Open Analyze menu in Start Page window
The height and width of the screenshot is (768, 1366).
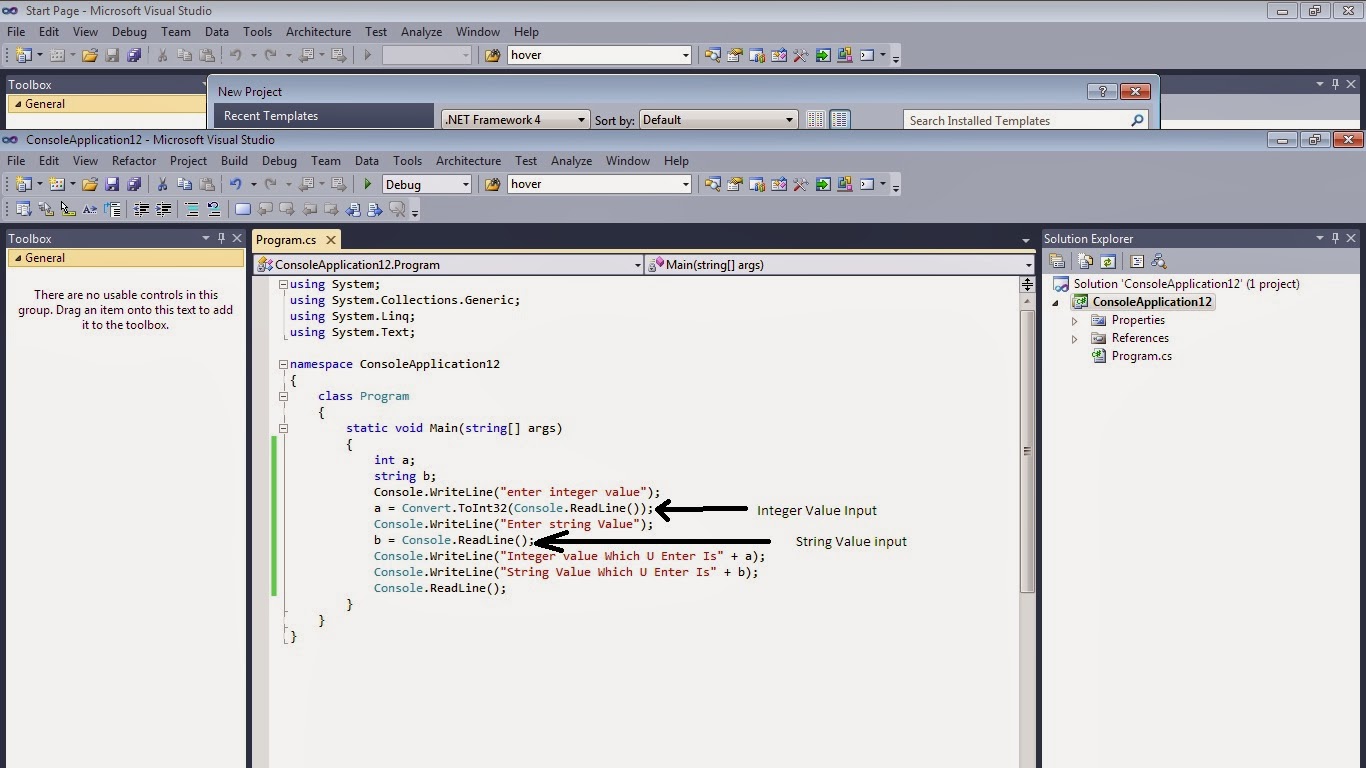[421, 32]
